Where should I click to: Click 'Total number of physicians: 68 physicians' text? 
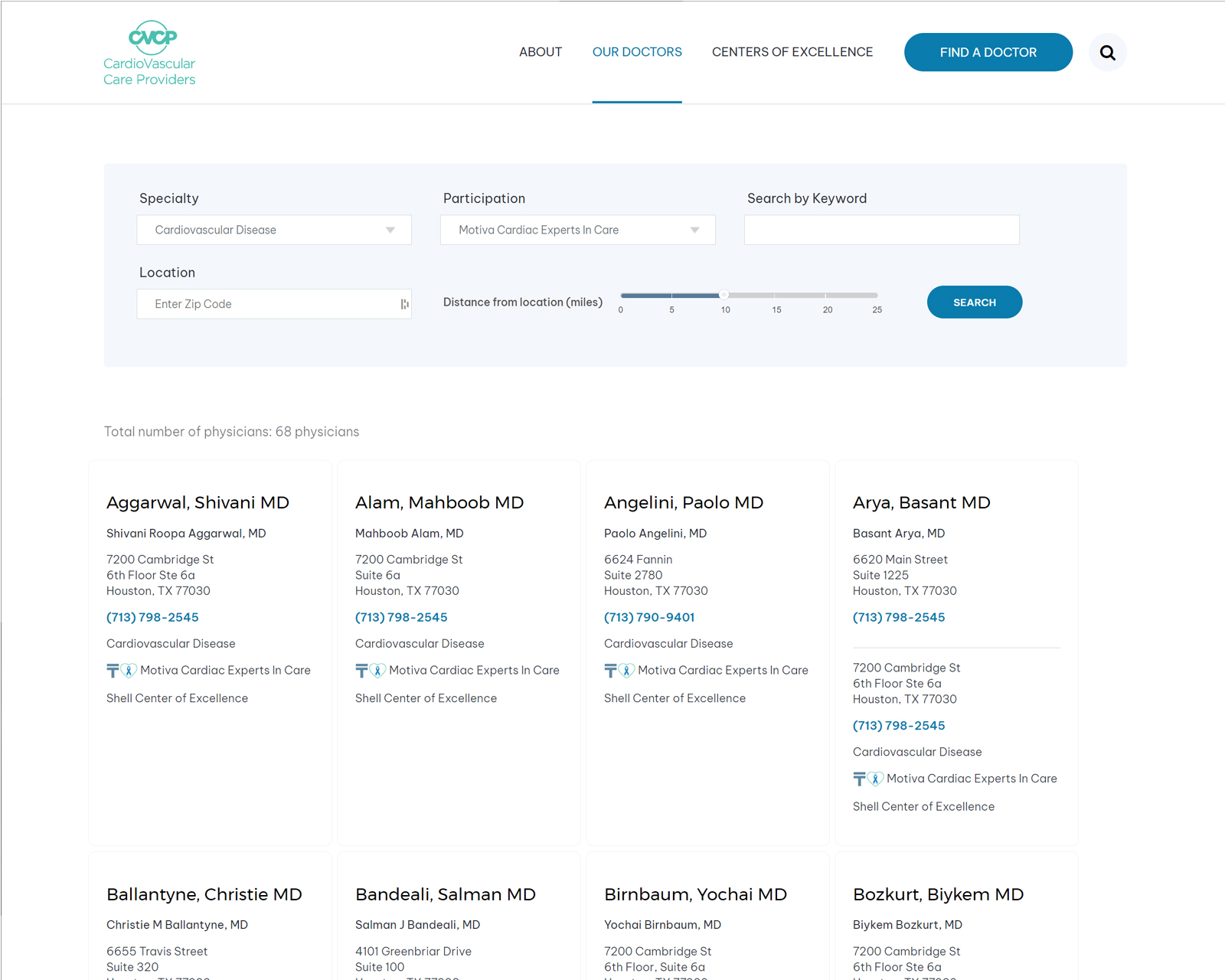click(231, 432)
